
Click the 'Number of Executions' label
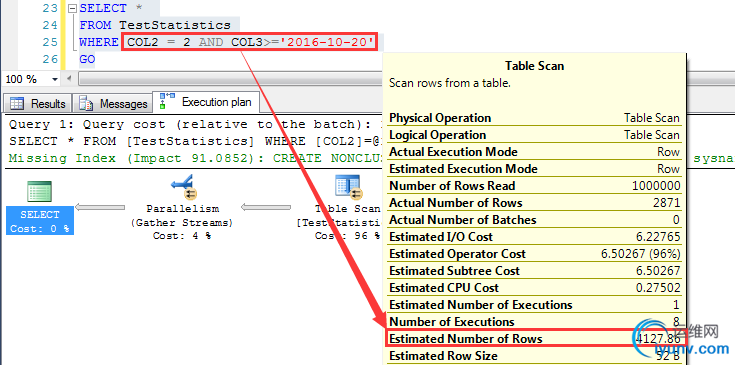[452, 322]
